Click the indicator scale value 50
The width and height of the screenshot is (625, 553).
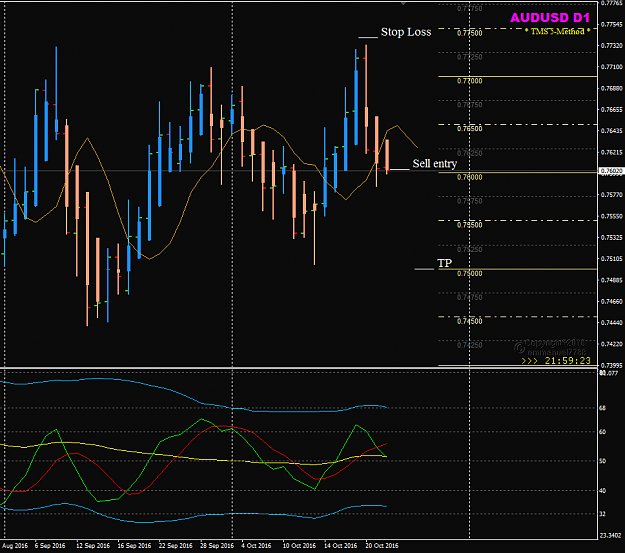click(603, 461)
